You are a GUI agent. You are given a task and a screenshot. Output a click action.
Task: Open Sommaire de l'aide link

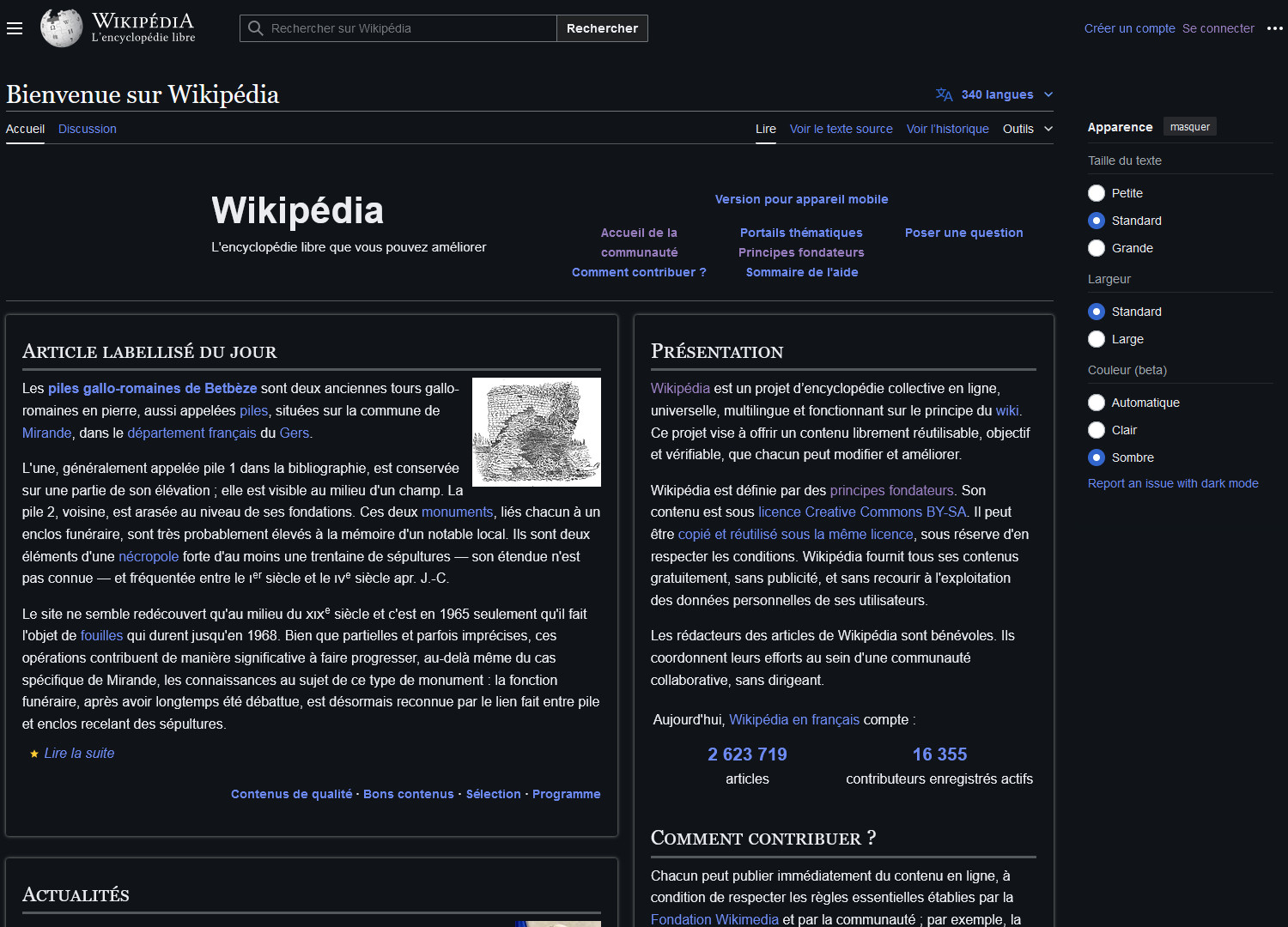click(x=802, y=272)
